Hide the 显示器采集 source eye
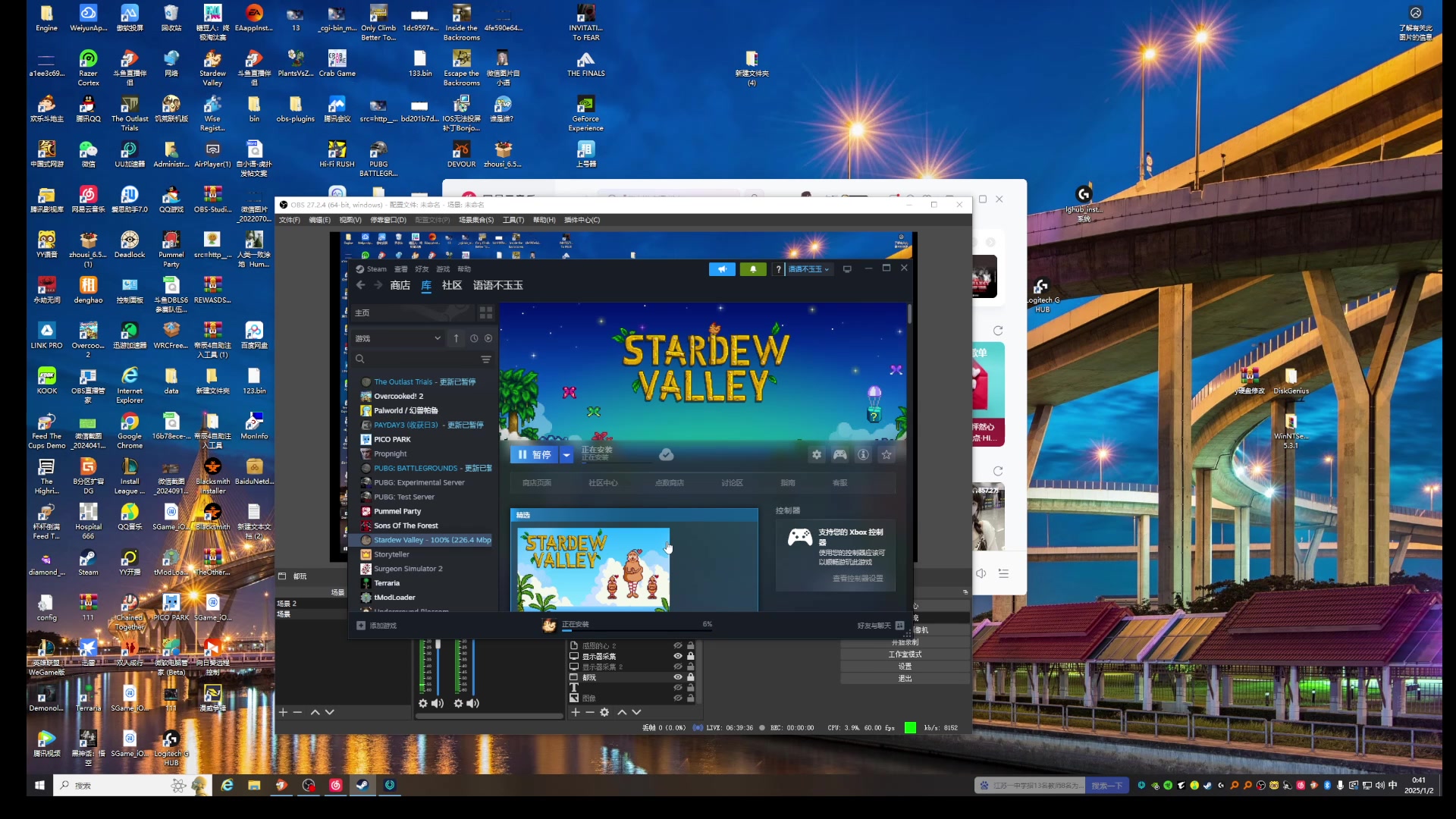The width and height of the screenshot is (1456, 819). [678, 656]
